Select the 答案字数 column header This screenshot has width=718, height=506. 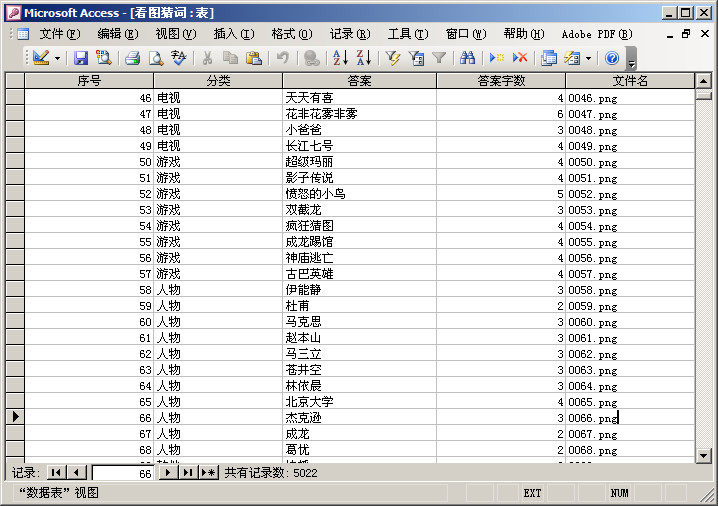coord(501,81)
